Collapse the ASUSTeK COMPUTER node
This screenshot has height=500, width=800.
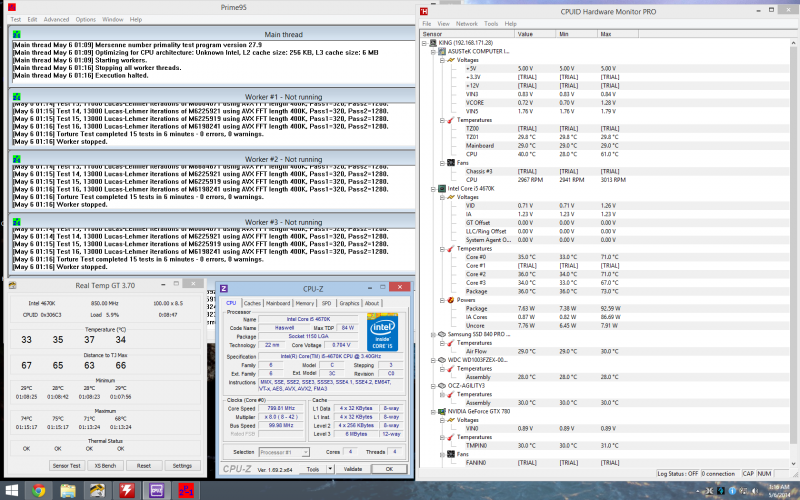pyautogui.click(x=433, y=50)
